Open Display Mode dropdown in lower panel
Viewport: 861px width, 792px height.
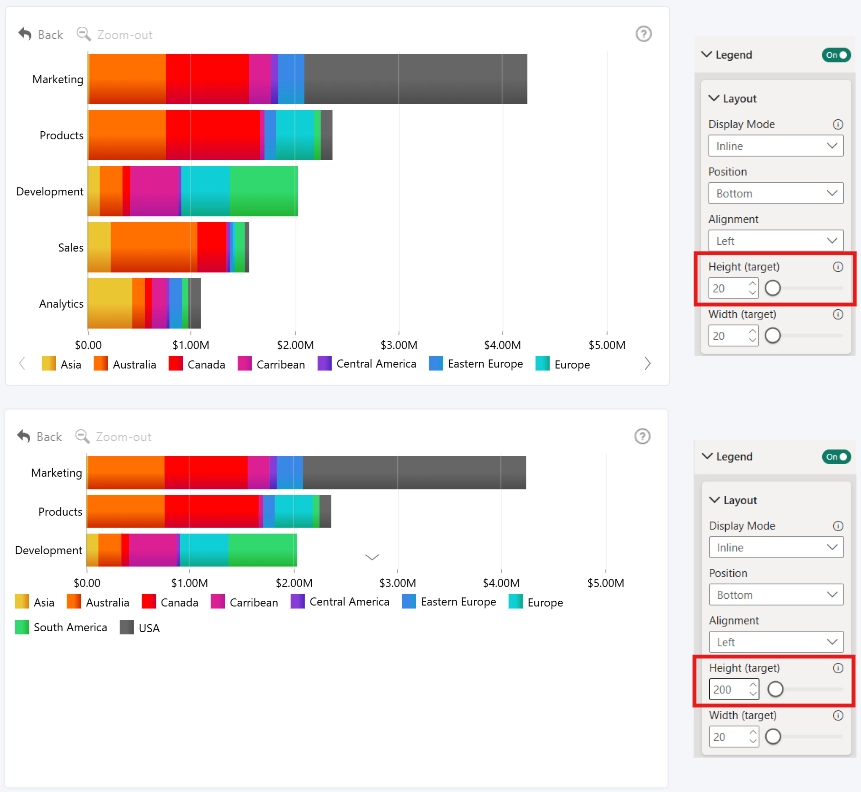click(776, 548)
